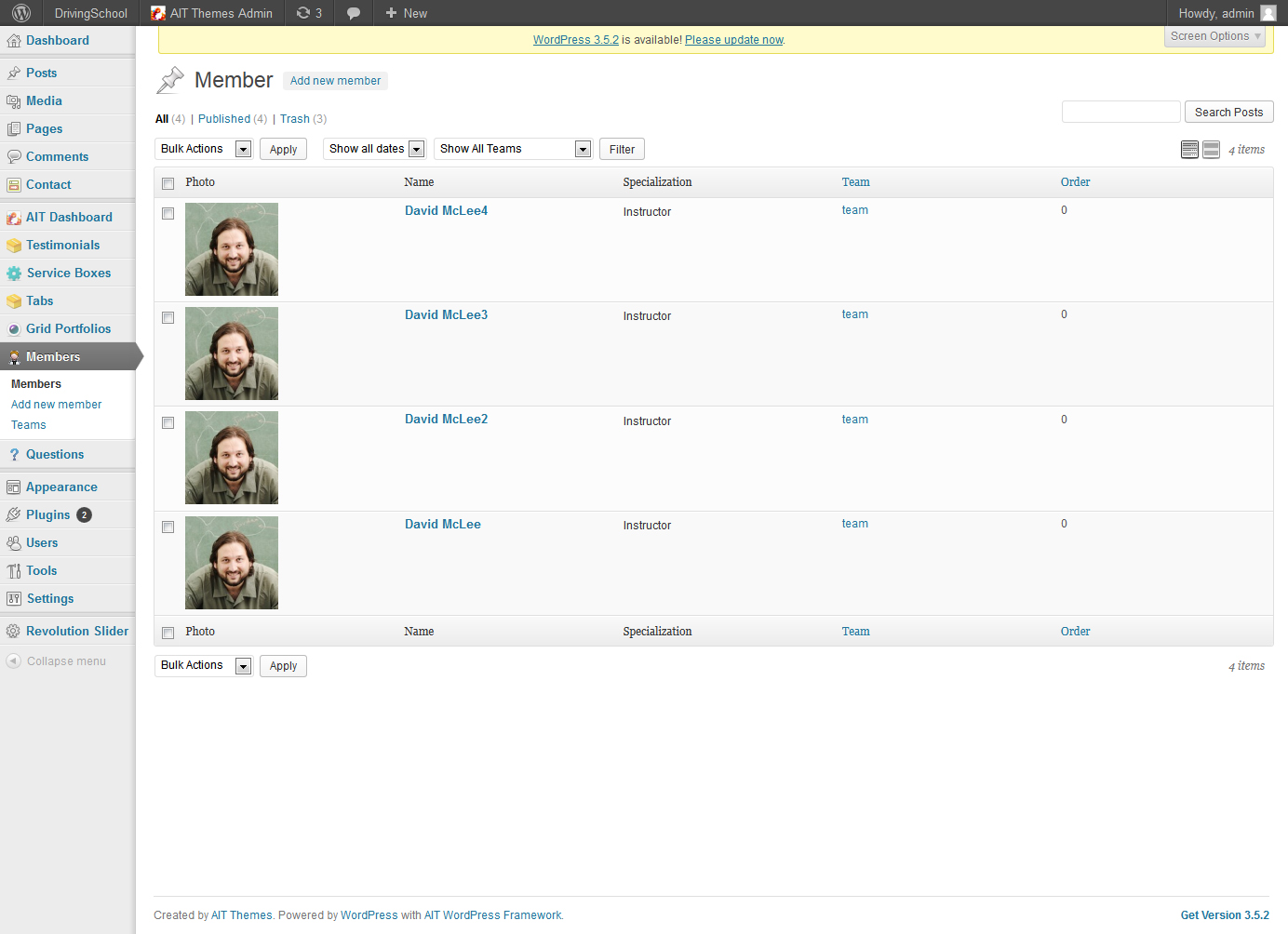Switch to excerpt view icon
The height and width of the screenshot is (934, 1288).
[x=1211, y=150]
